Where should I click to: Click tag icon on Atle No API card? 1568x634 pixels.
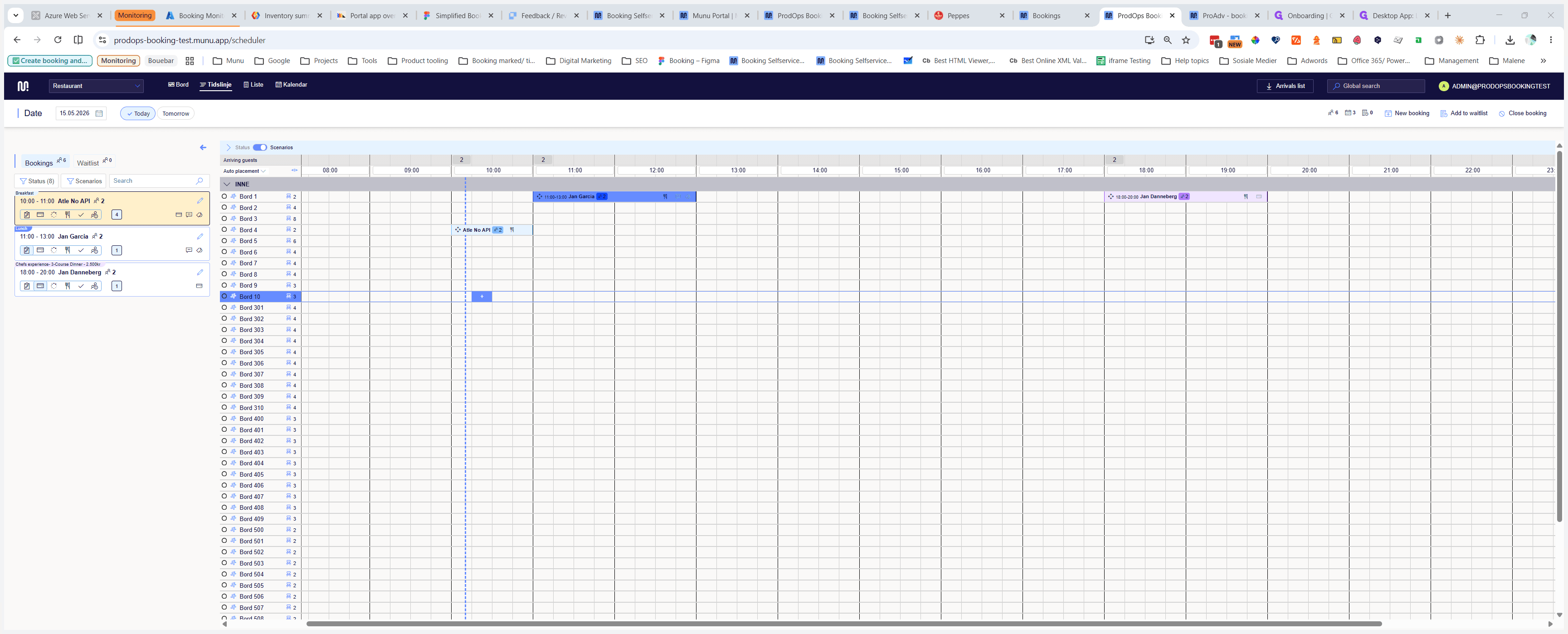tap(199, 215)
